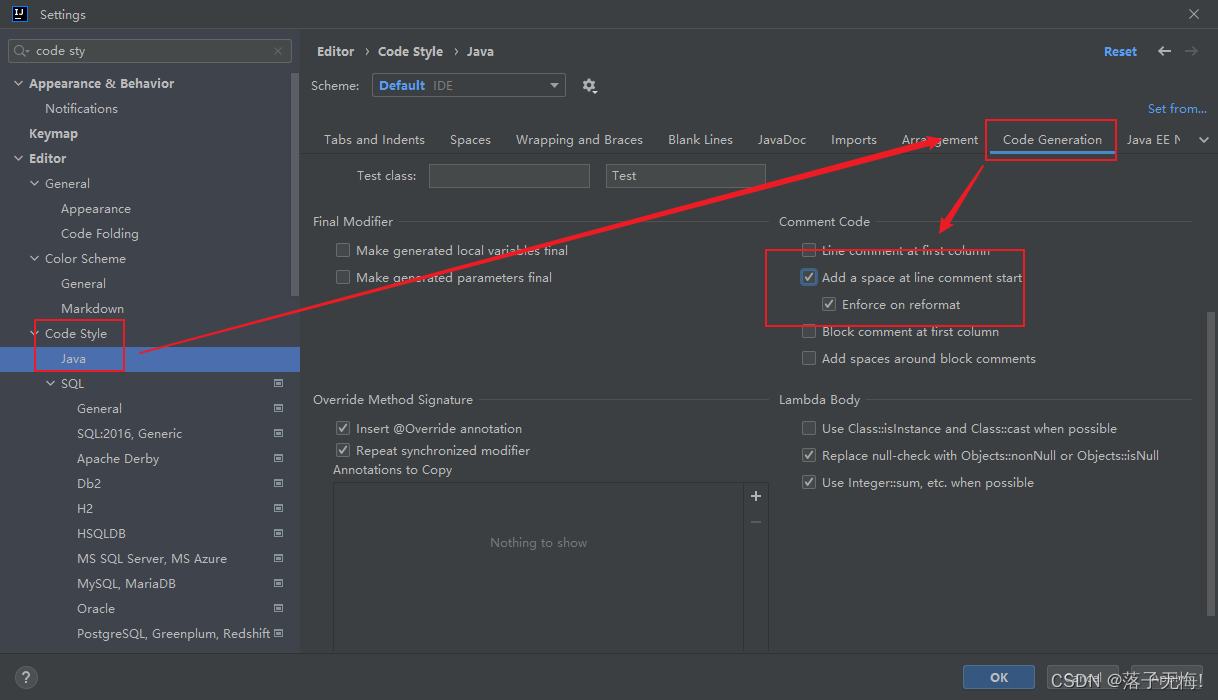Close the Settings dialog window
Screen dimensions: 1218x700
[x=1194, y=14]
